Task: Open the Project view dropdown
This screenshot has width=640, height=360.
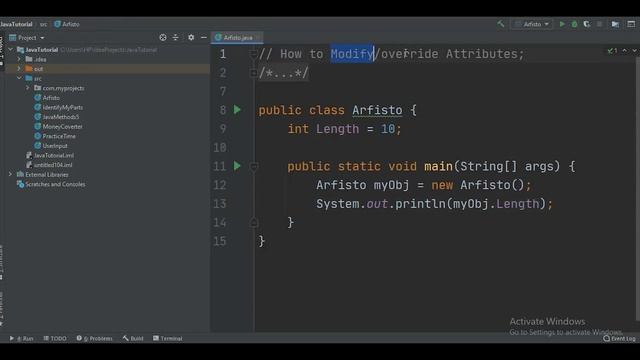Action: point(27,38)
